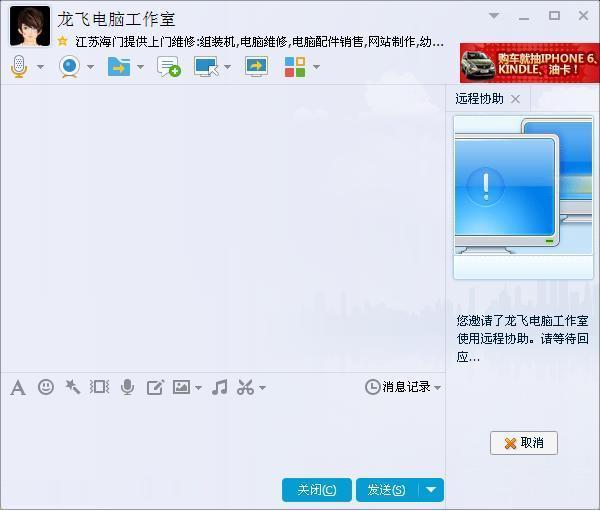The width and height of the screenshot is (600, 511).
Task: Expand screenshot options dropdown arrow
Action: 262,388
